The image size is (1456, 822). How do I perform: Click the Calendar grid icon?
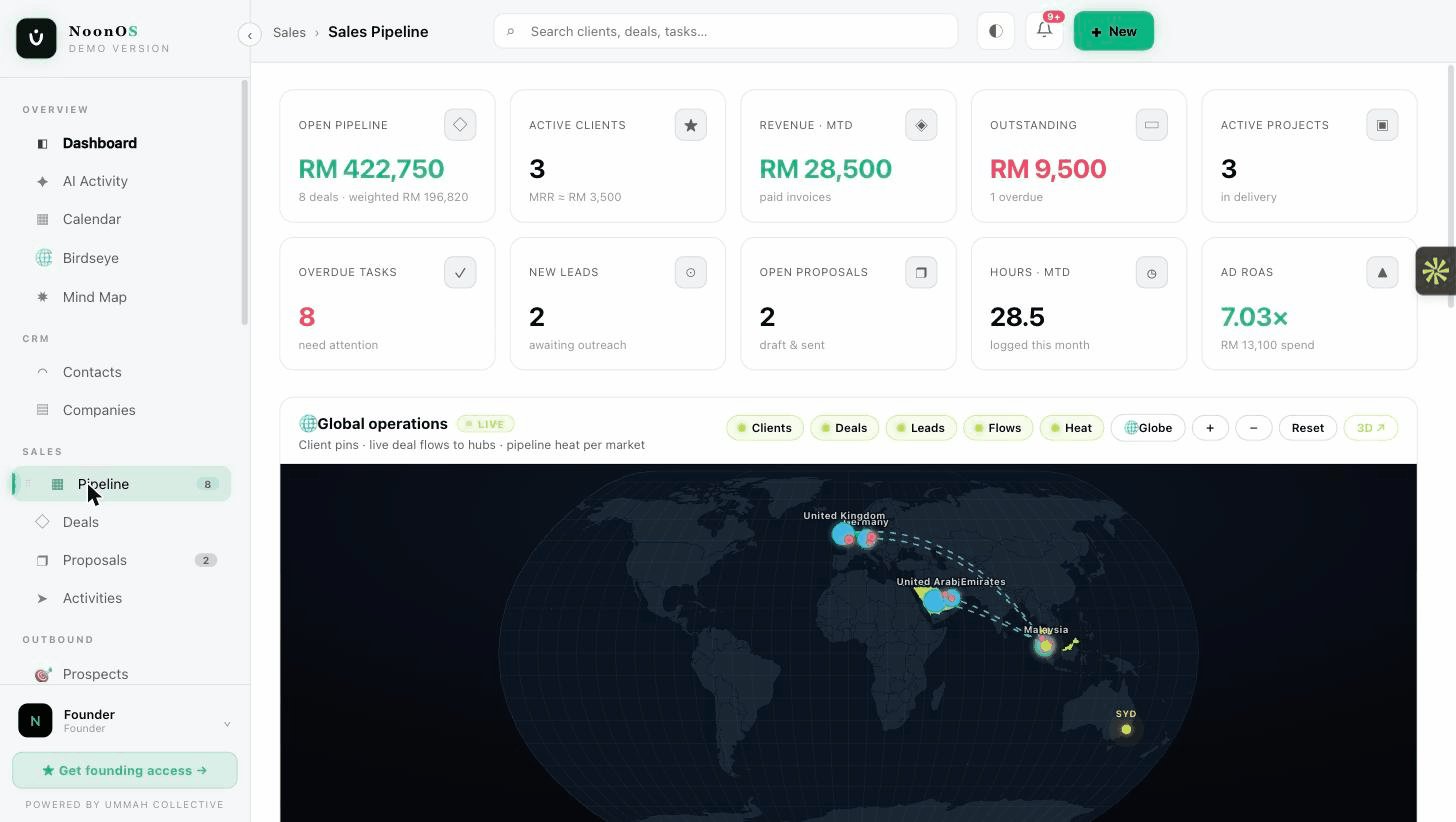pyautogui.click(x=42, y=219)
